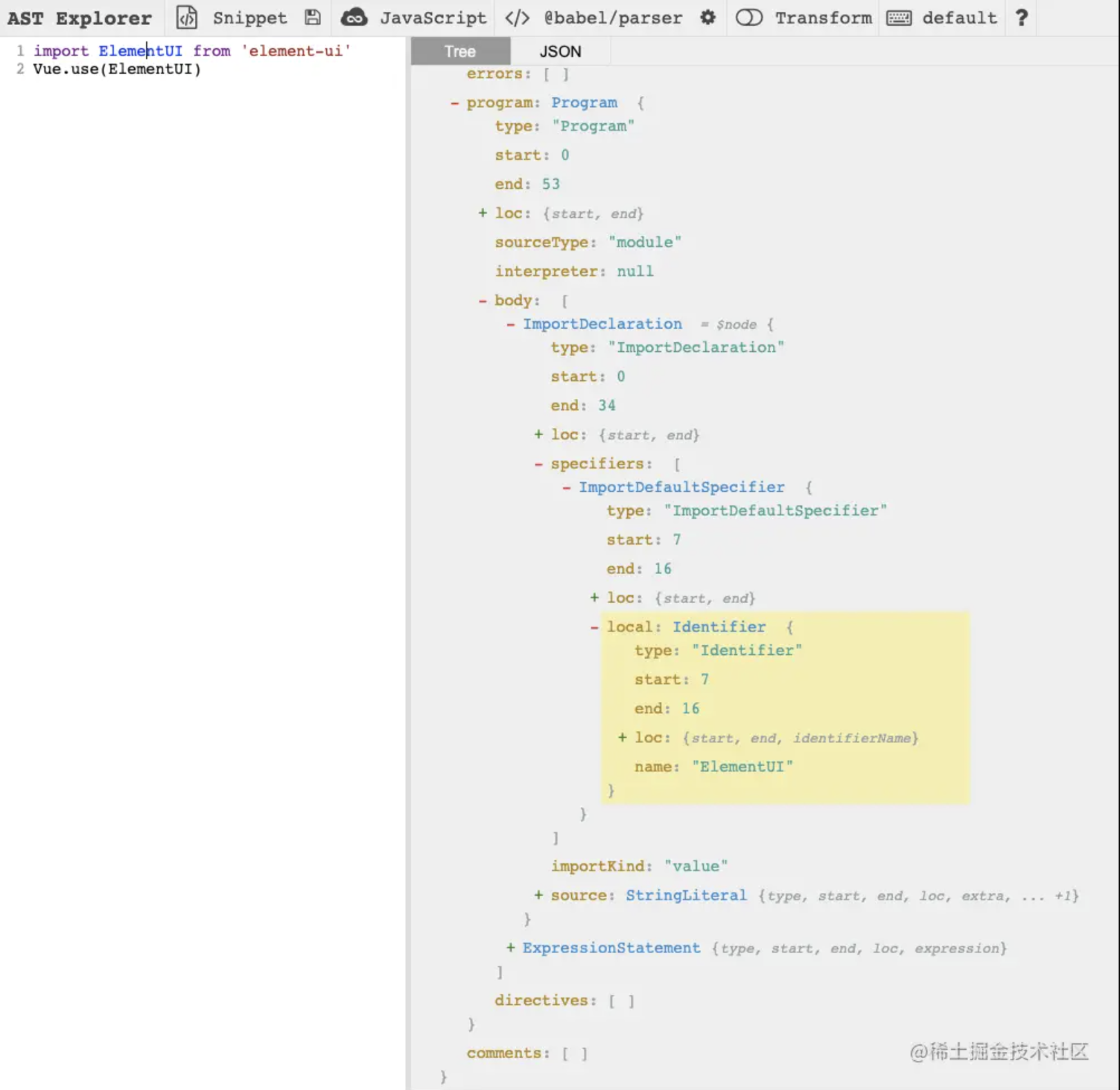Click the parser code brackets icon
The width and height of the screenshot is (1120, 1090).
click(x=517, y=18)
